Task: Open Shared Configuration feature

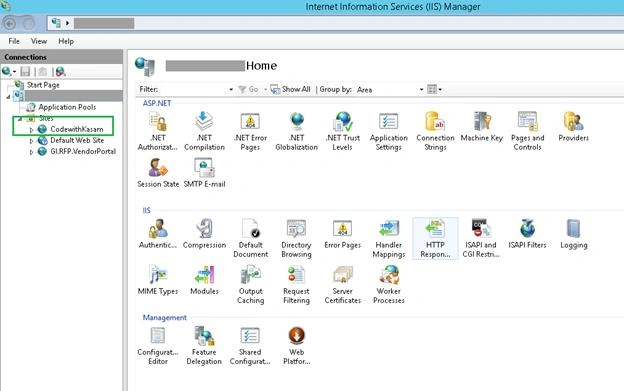Action: [250, 345]
